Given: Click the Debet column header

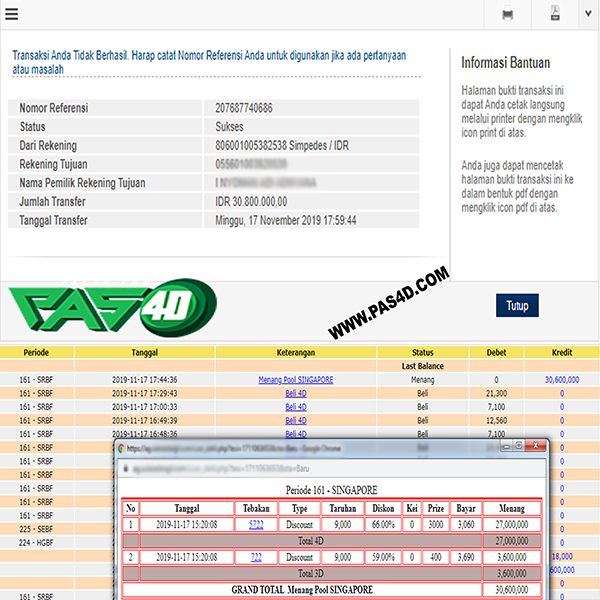Looking at the screenshot, I should click(496, 352).
